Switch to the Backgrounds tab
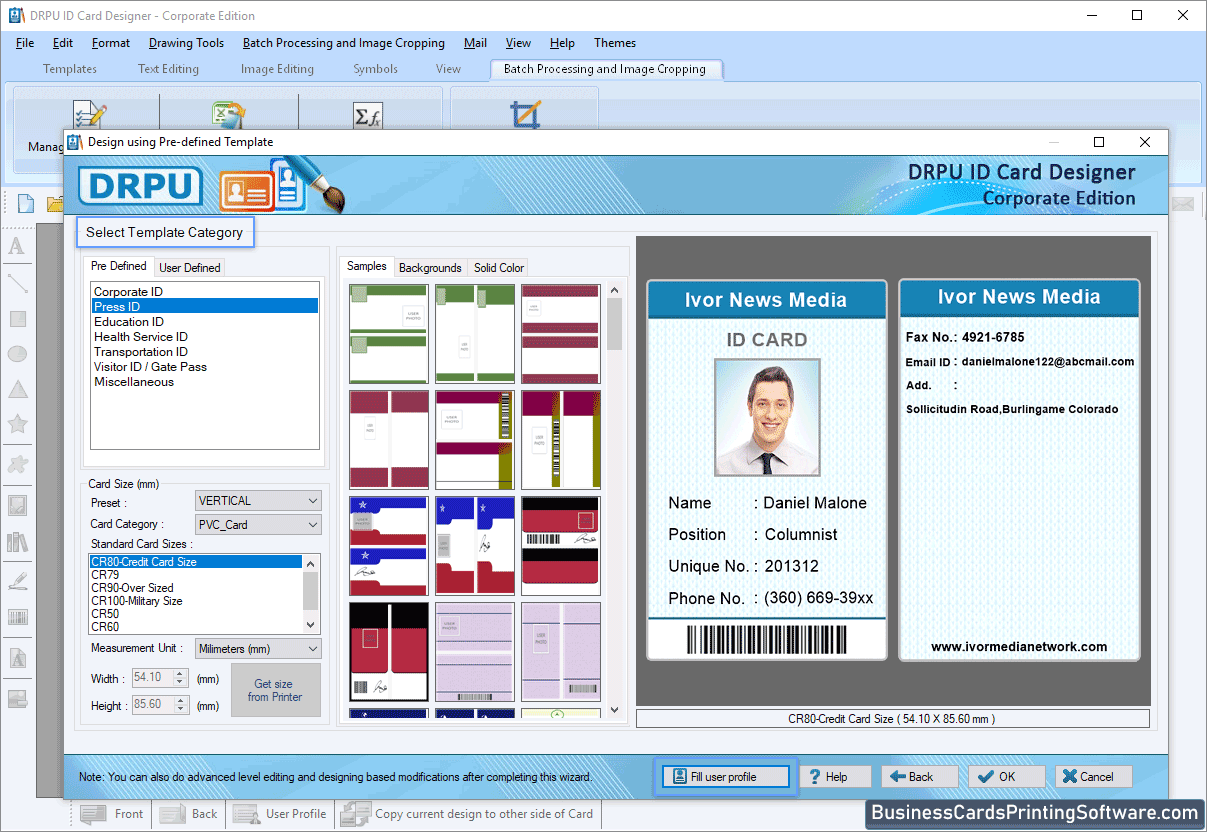1207x832 pixels. click(x=430, y=268)
